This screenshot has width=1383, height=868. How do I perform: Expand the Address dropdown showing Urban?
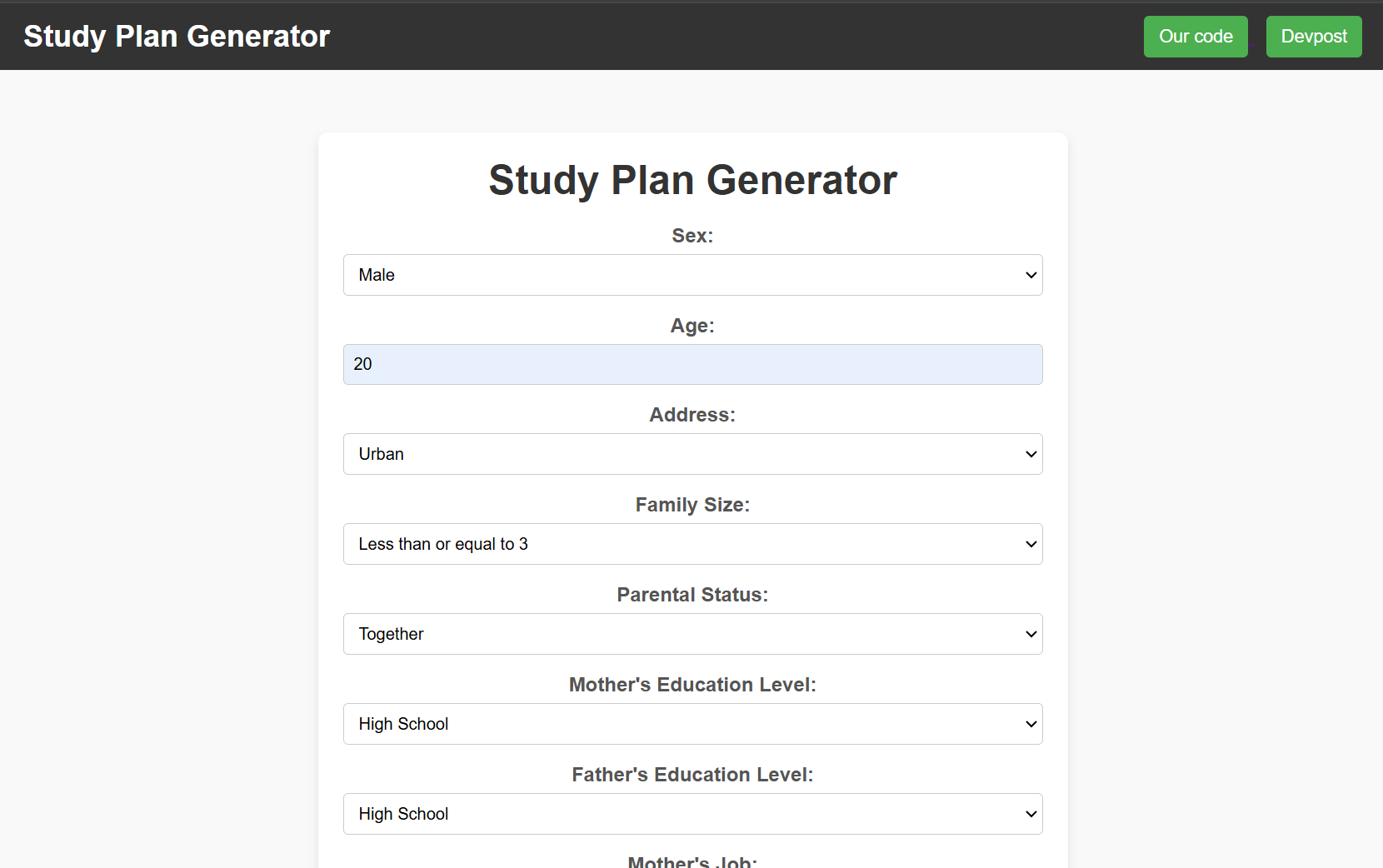coord(693,454)
